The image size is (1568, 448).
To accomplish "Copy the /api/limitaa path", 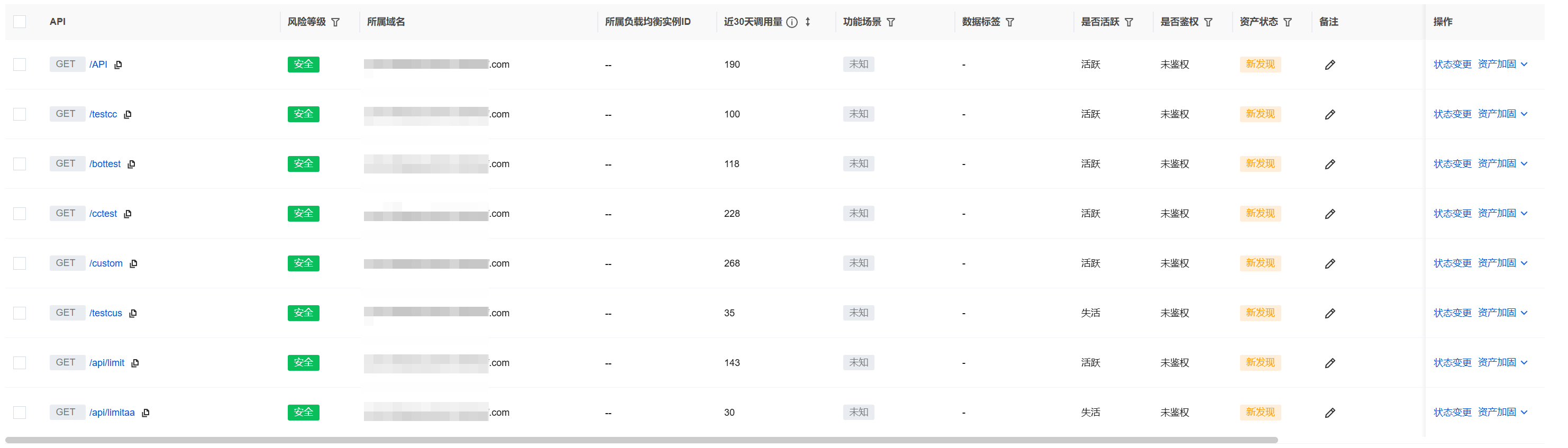I will pyautogui.click(x=145, y=413).
